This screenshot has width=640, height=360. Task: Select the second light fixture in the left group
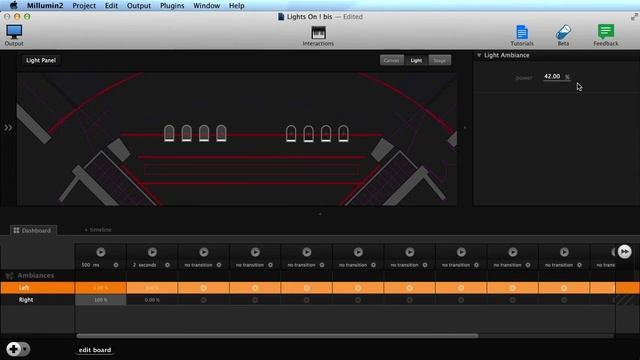[x=187, y=133]
